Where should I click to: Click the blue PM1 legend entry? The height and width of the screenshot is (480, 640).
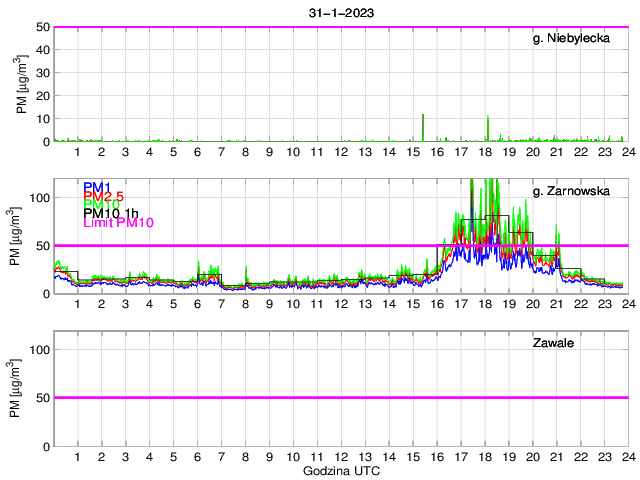click(x=97, y=187)
